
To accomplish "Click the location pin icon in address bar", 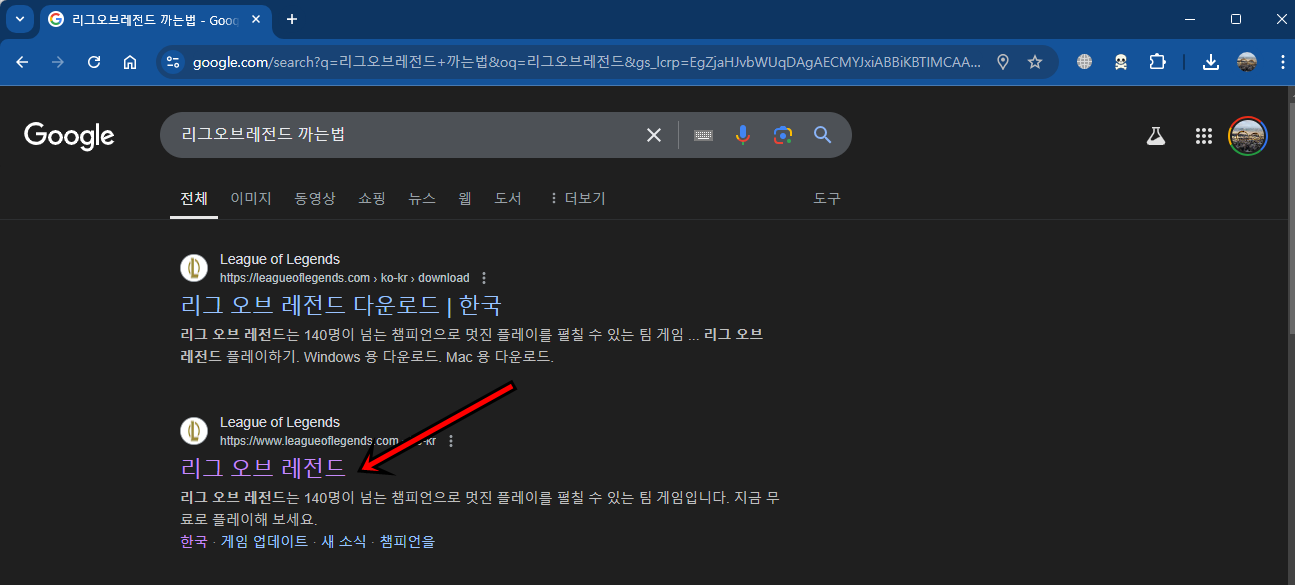I will (x=1003, y=62).
